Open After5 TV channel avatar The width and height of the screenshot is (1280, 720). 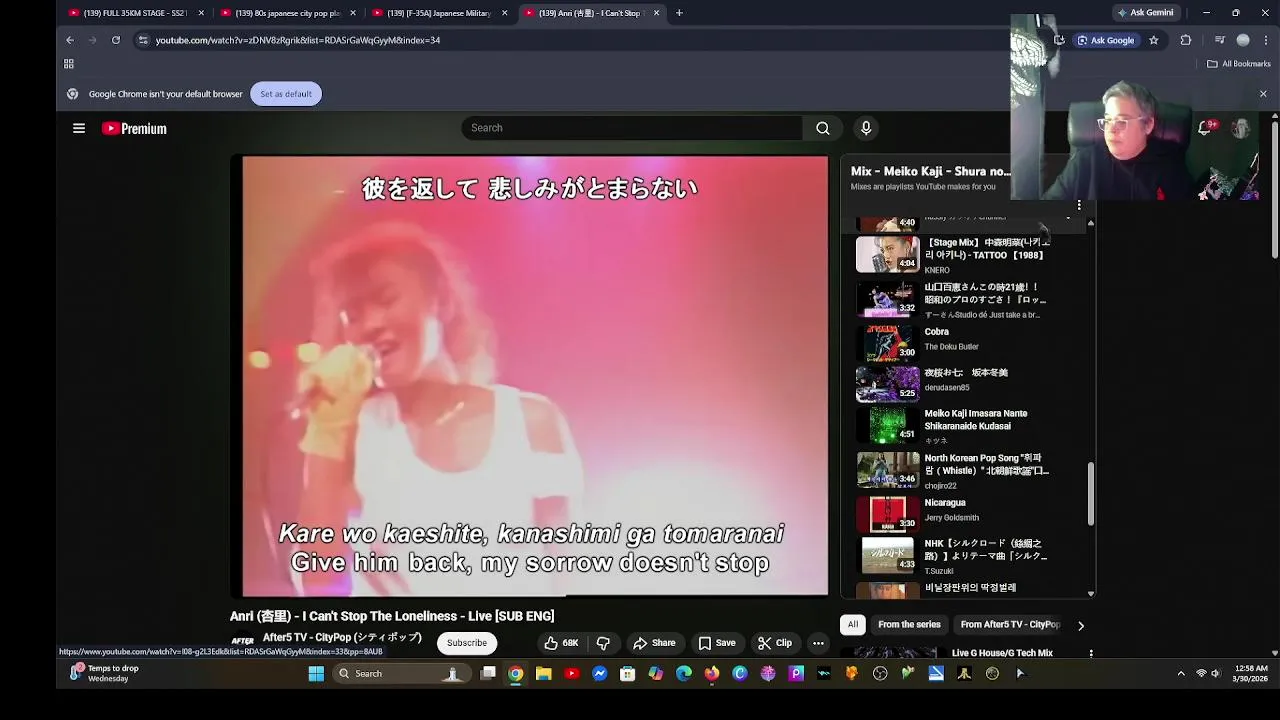coord(242,642)
